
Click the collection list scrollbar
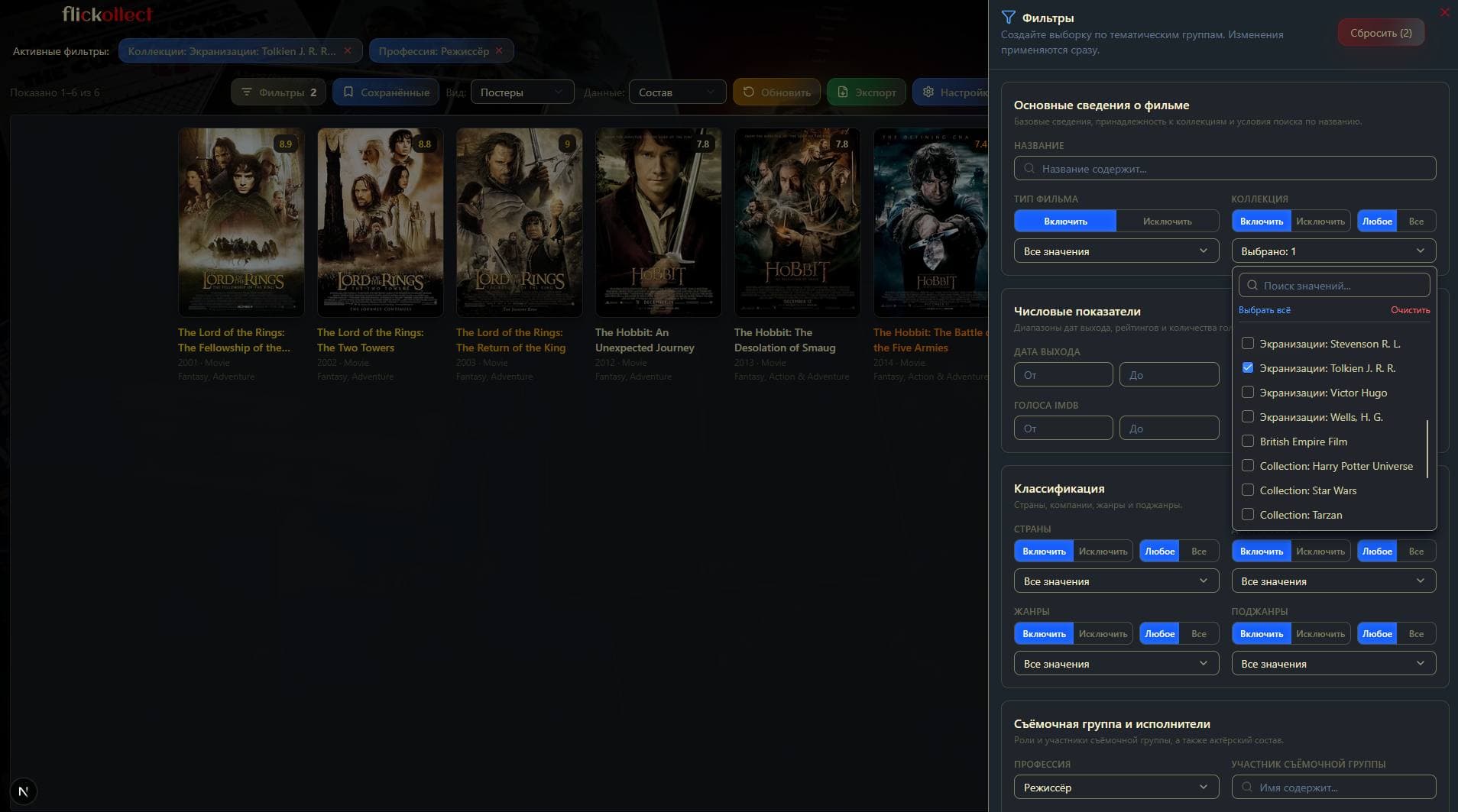point(1427,449)
